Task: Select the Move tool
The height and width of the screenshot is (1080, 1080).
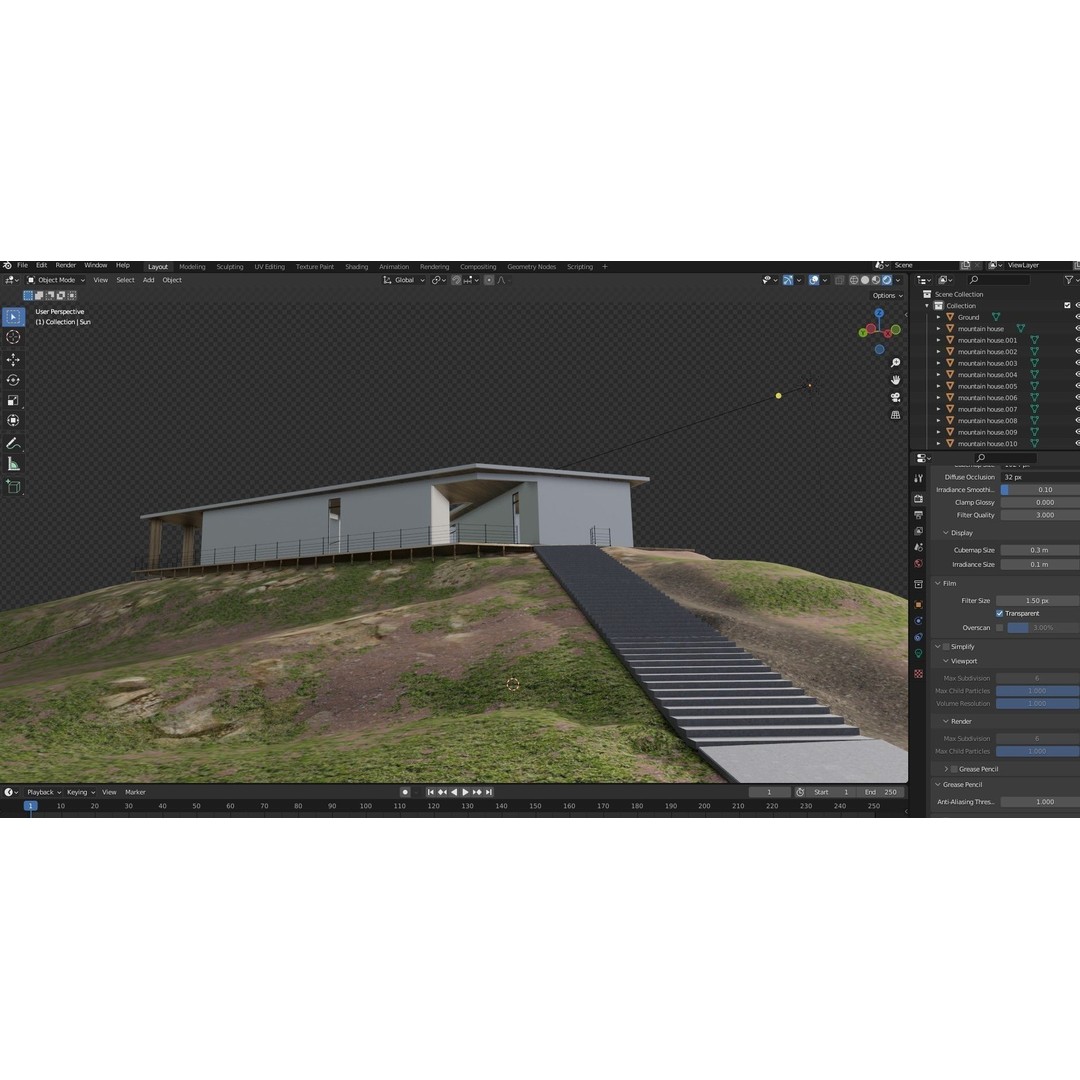Action: point(13,360)
